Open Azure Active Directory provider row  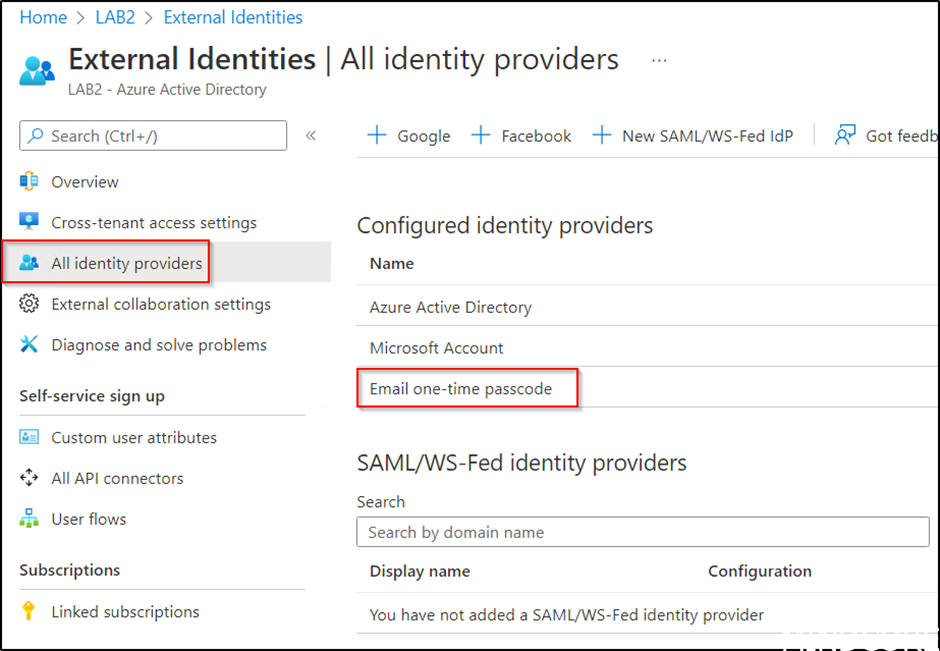point(647,307)
